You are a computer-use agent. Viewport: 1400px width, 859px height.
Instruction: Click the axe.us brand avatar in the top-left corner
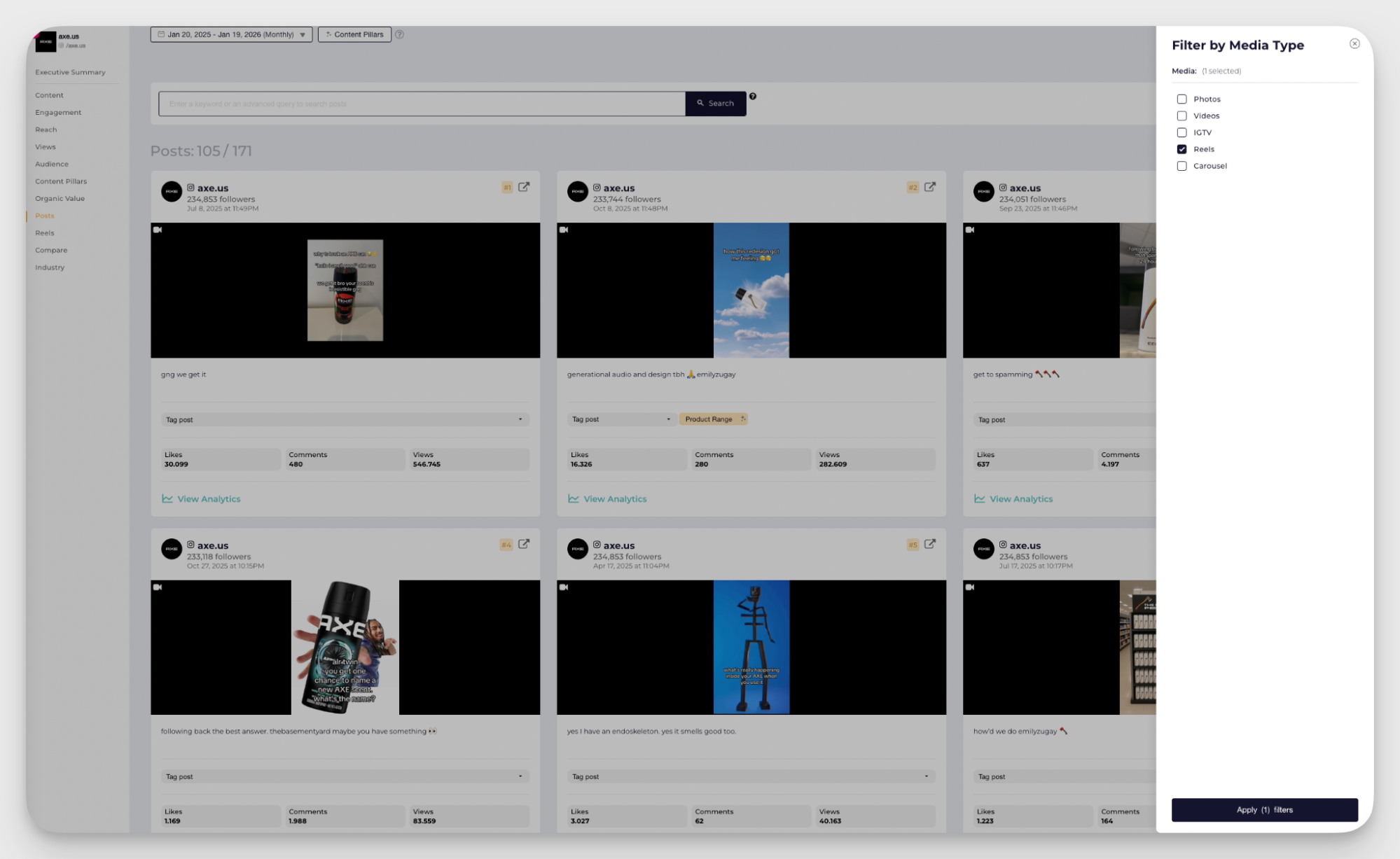click(x=44, y=42)
